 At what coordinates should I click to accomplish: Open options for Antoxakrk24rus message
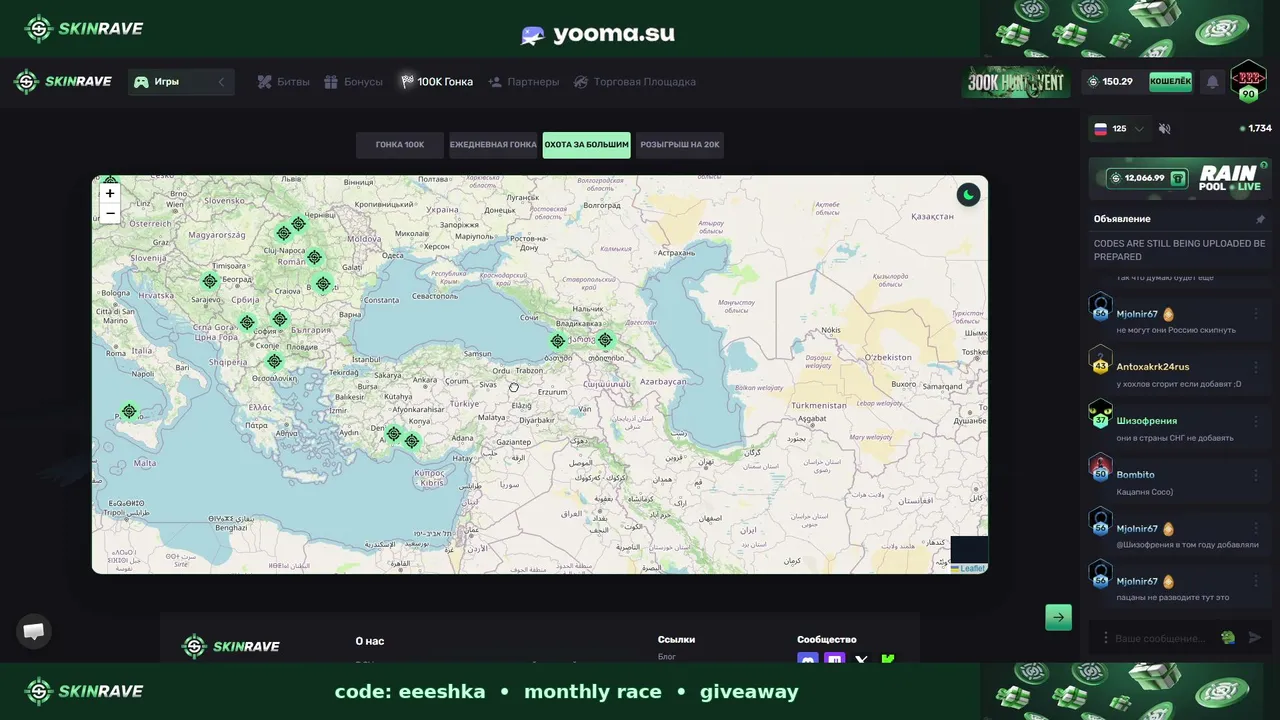pos(1257,366)
